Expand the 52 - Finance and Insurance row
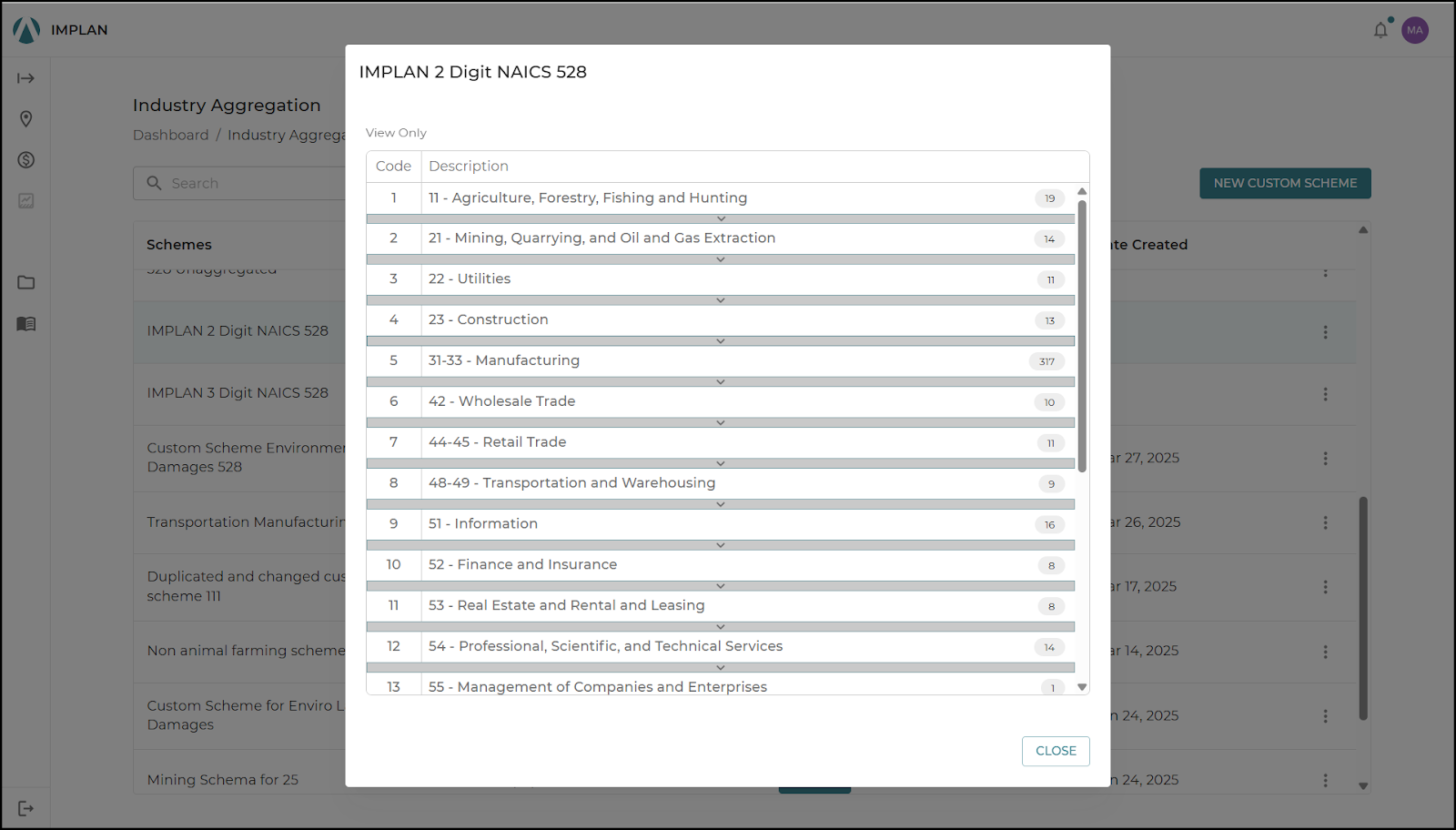This screenshot has height=830, width=1456. coord(721,586)
